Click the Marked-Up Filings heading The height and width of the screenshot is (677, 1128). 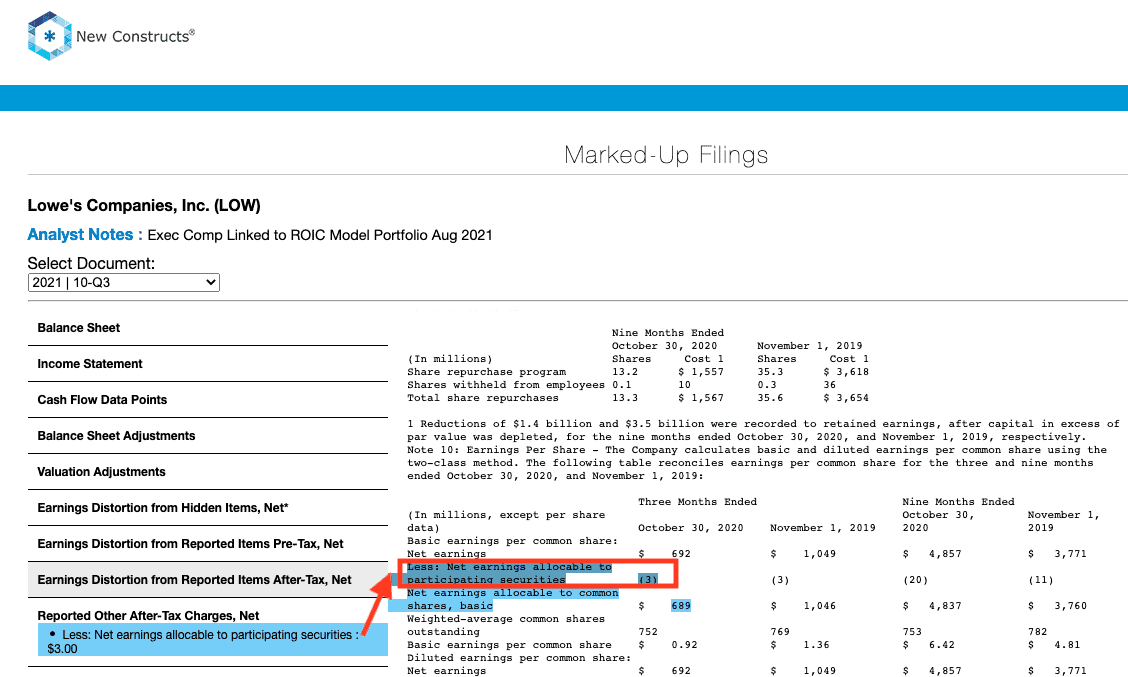click(666, 155)
